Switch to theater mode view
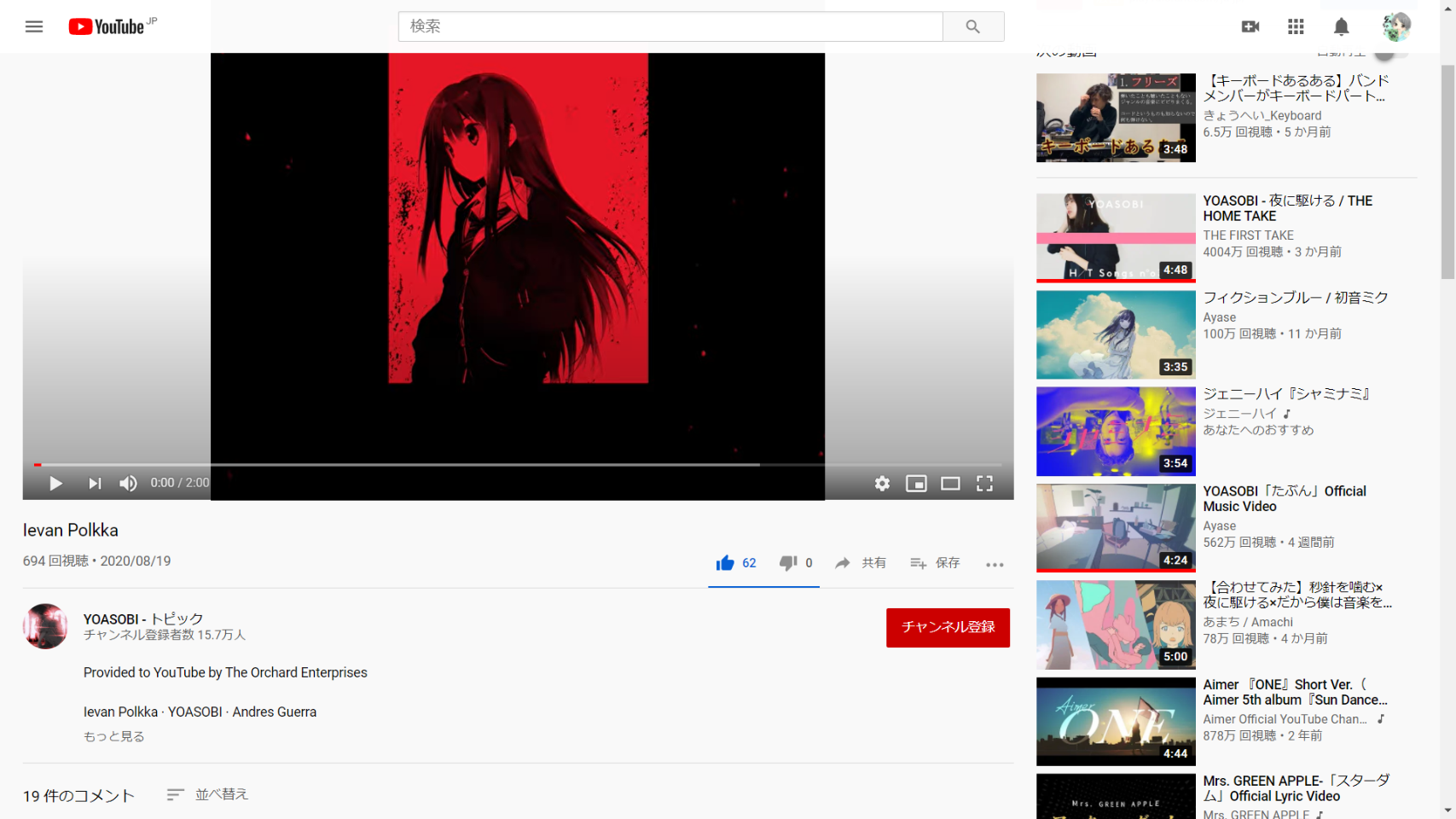The height and width of the screenshot is (819, 1456). tap(950, 484)
